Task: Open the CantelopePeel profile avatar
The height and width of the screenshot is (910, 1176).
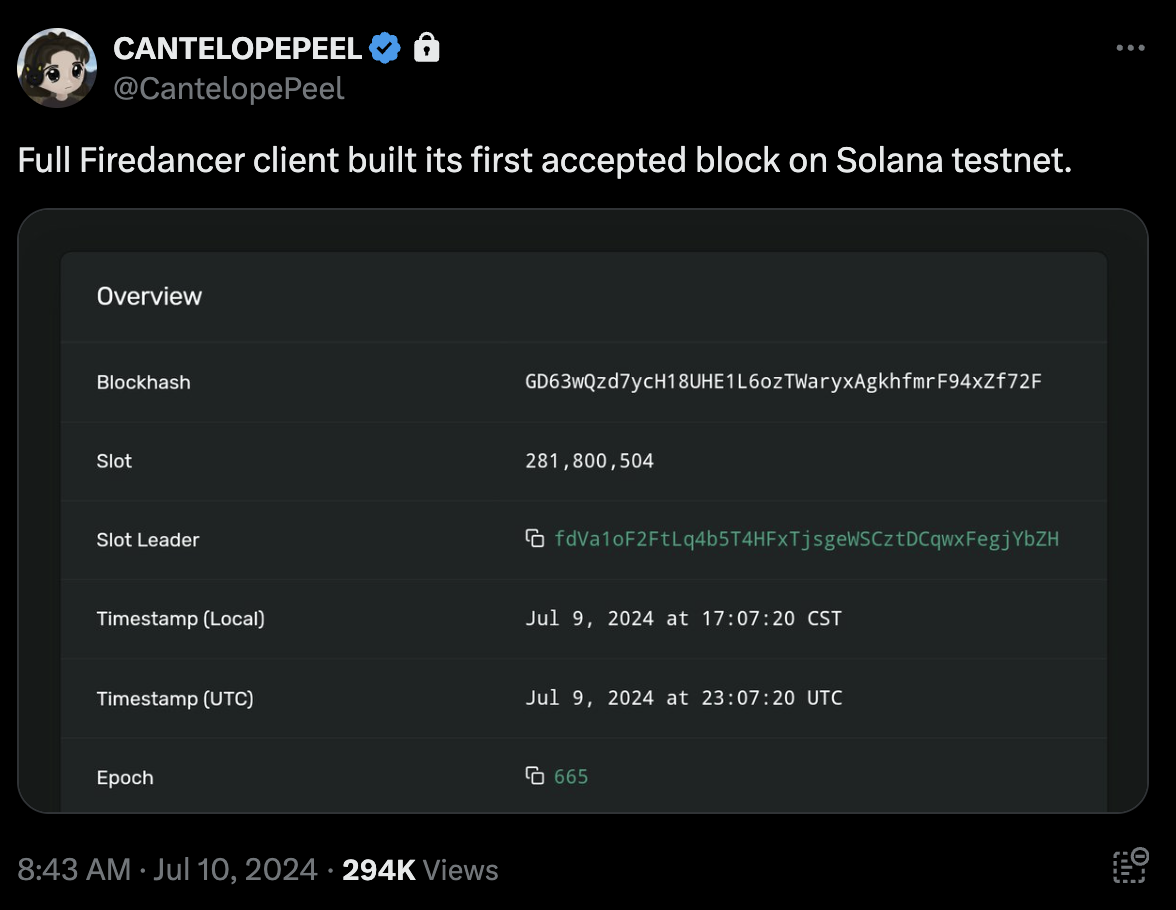Action: point(57,68)
